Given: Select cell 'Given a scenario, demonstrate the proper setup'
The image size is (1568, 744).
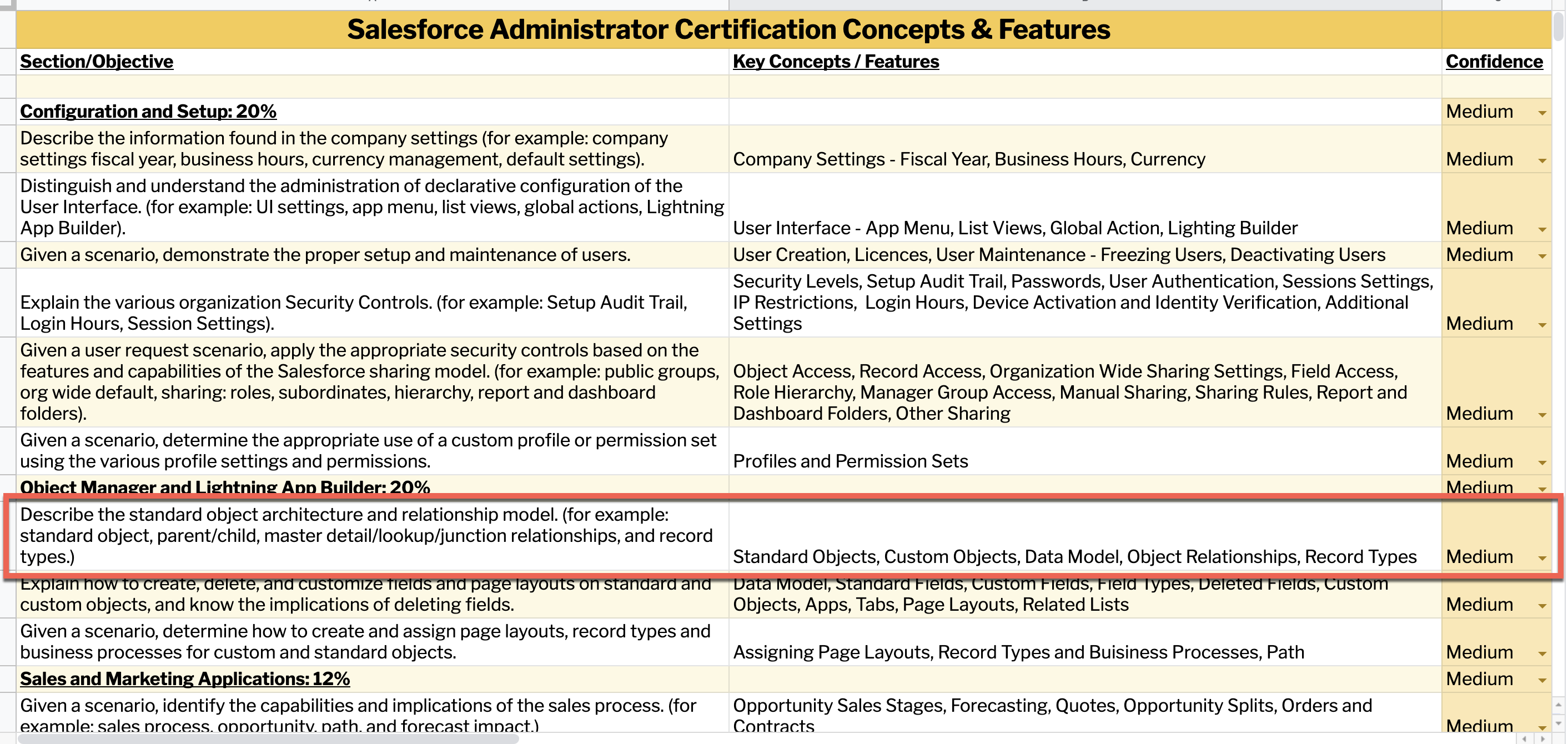Looking at the screenshot, I should click(x=373, y=255).
